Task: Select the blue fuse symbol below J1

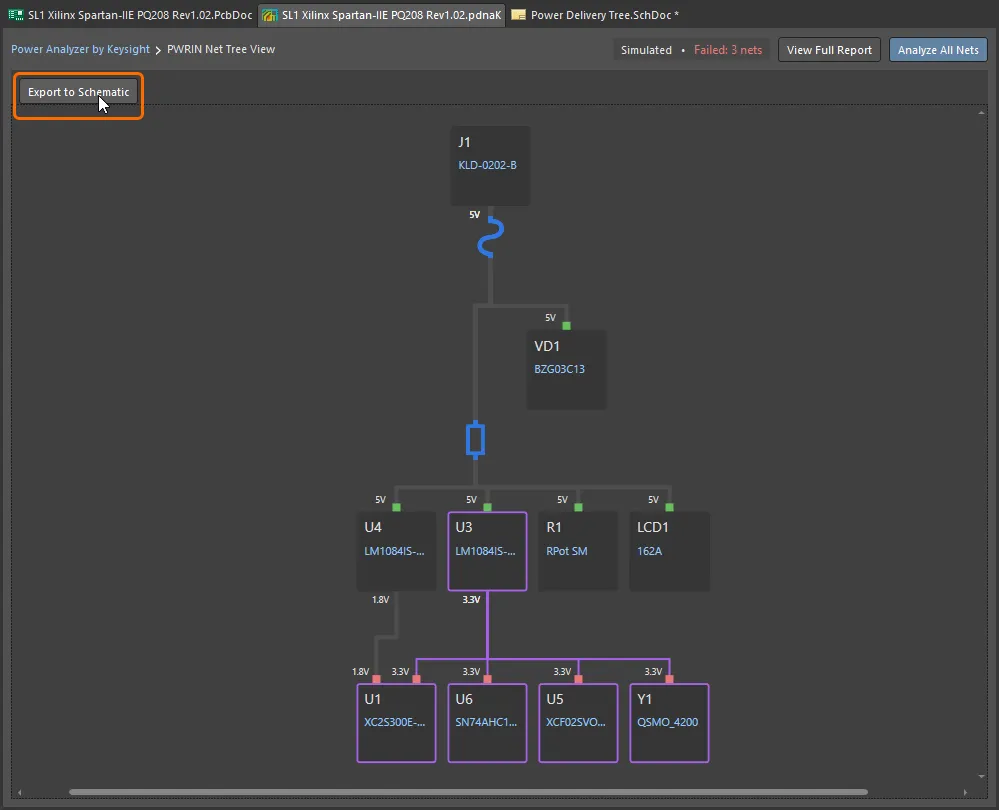Action: click(491, 237)
